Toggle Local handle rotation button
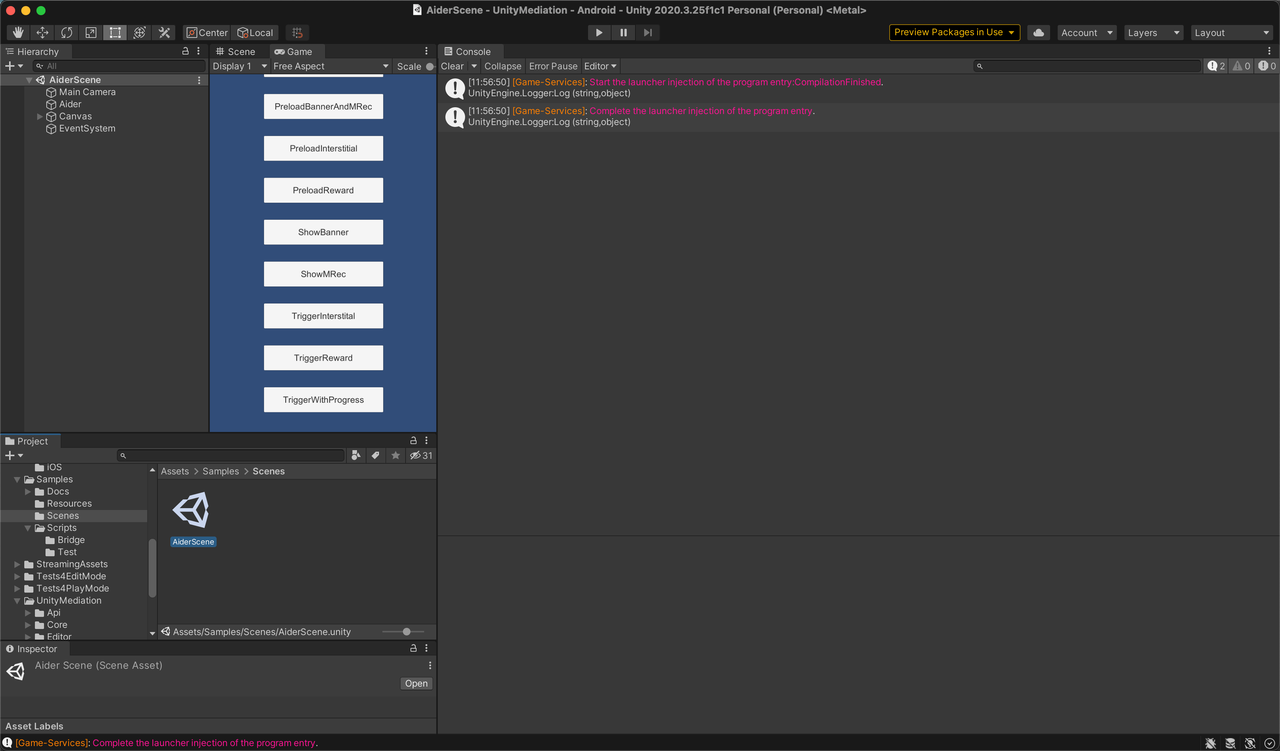The image size is (1280, 751). [x=255, y=33]
